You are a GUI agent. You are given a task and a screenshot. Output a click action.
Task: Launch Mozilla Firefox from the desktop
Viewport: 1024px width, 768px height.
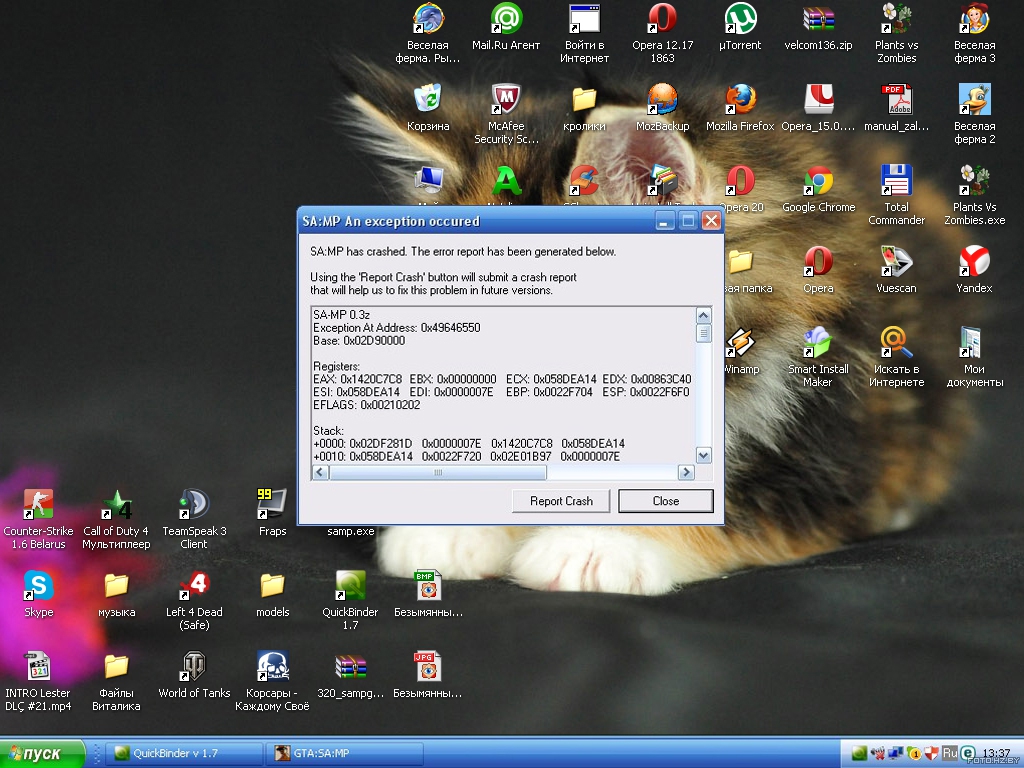740,108
